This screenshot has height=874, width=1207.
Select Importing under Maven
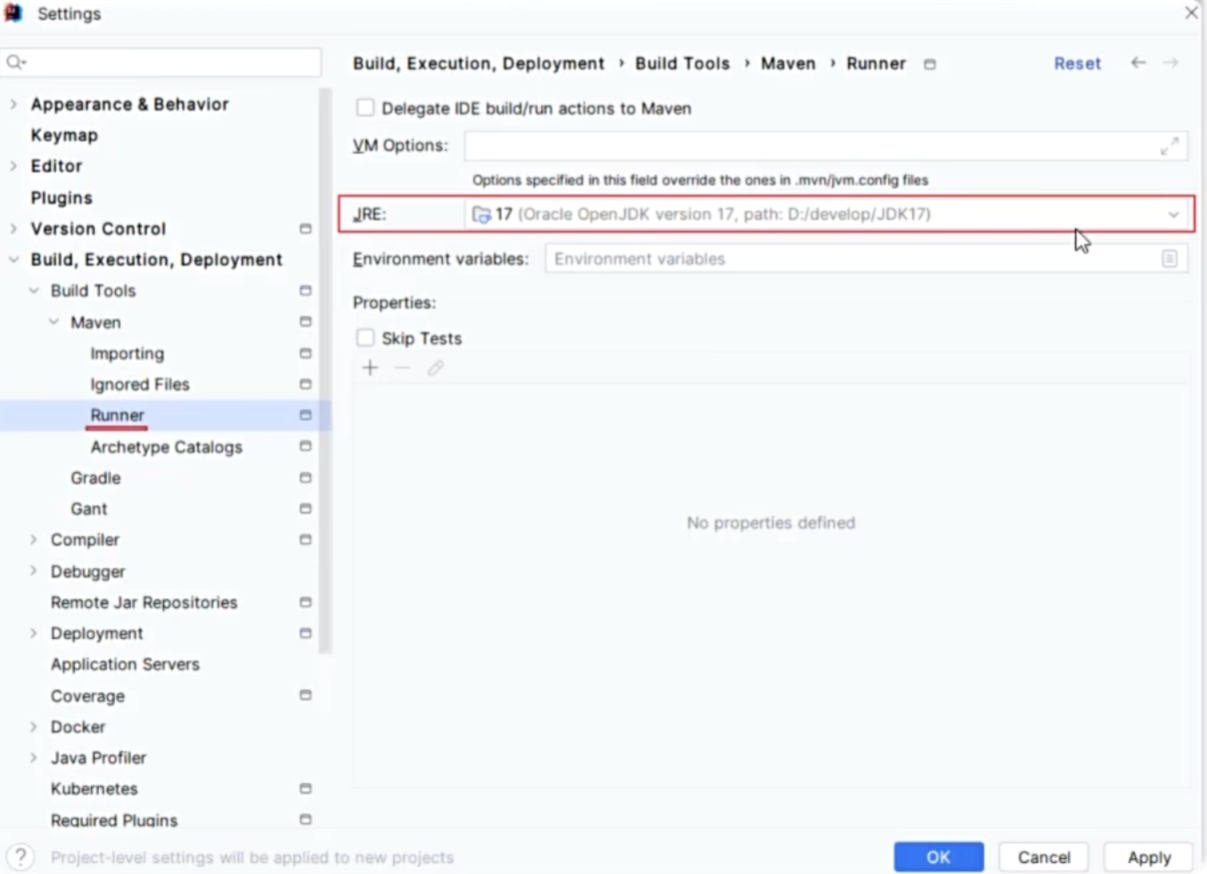(x=127, y=353)
